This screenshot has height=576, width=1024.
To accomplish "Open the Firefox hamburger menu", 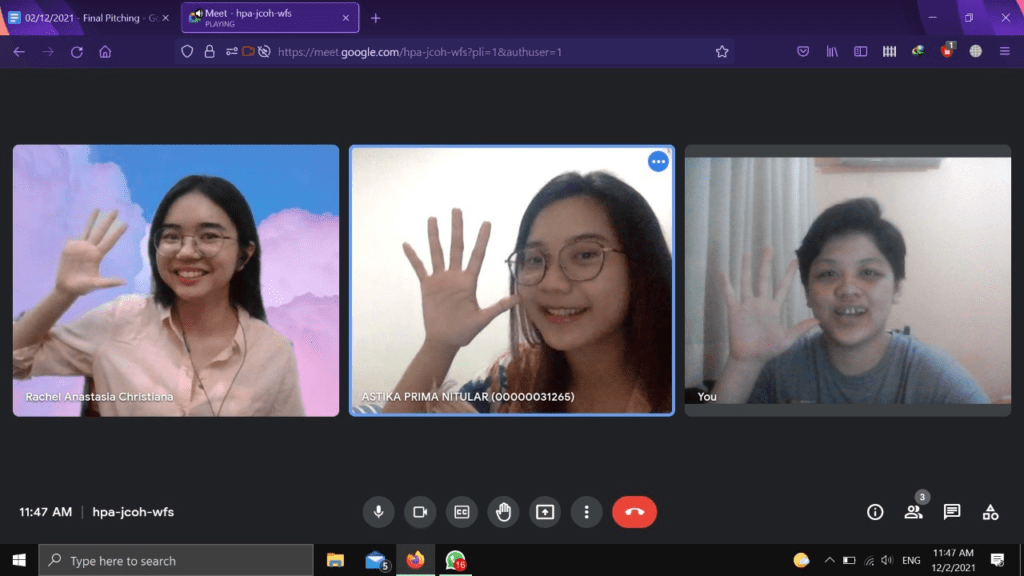I will [1005, 52].
